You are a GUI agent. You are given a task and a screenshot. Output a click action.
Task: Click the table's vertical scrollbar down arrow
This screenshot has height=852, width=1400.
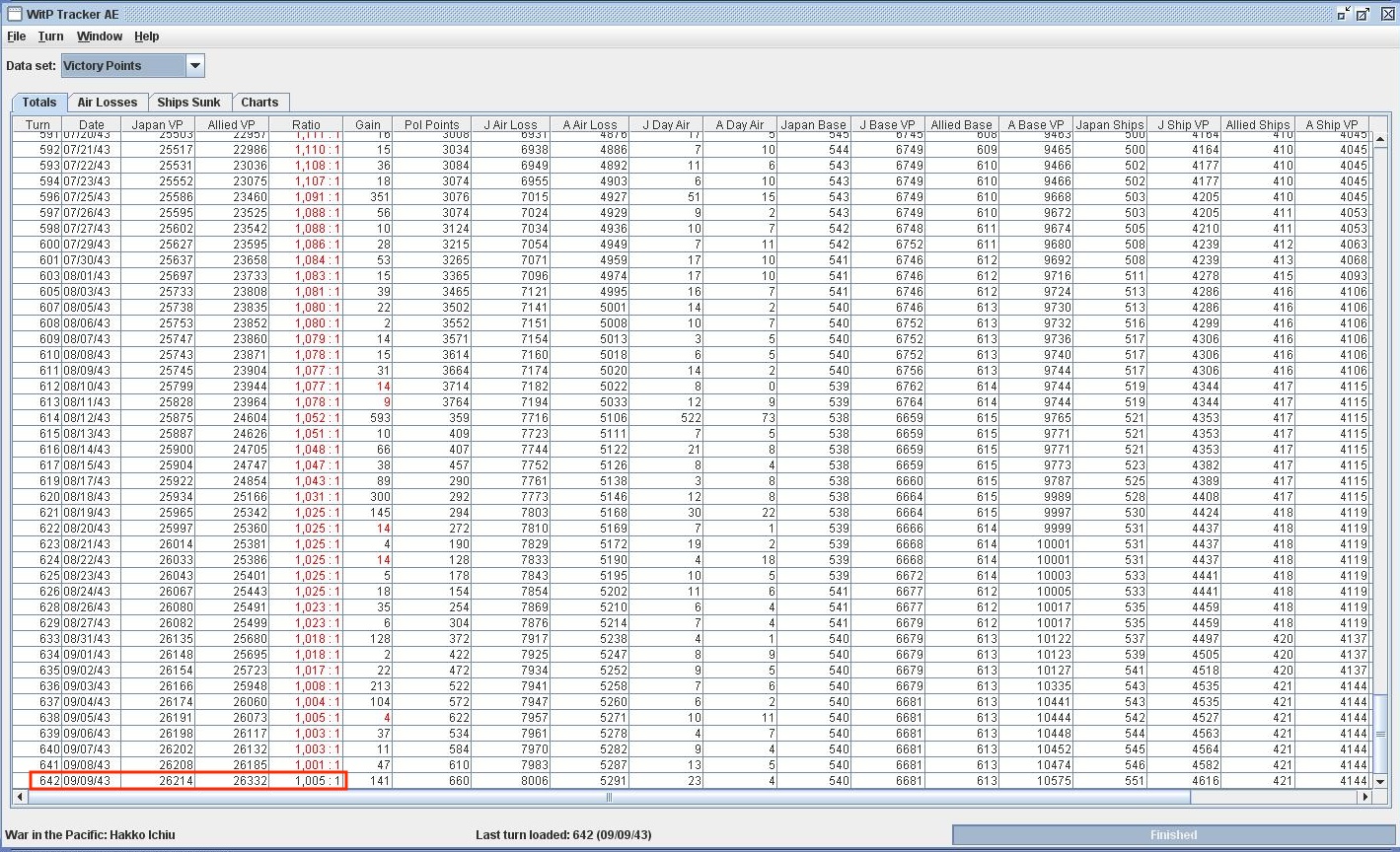[x=1379, y=781]
